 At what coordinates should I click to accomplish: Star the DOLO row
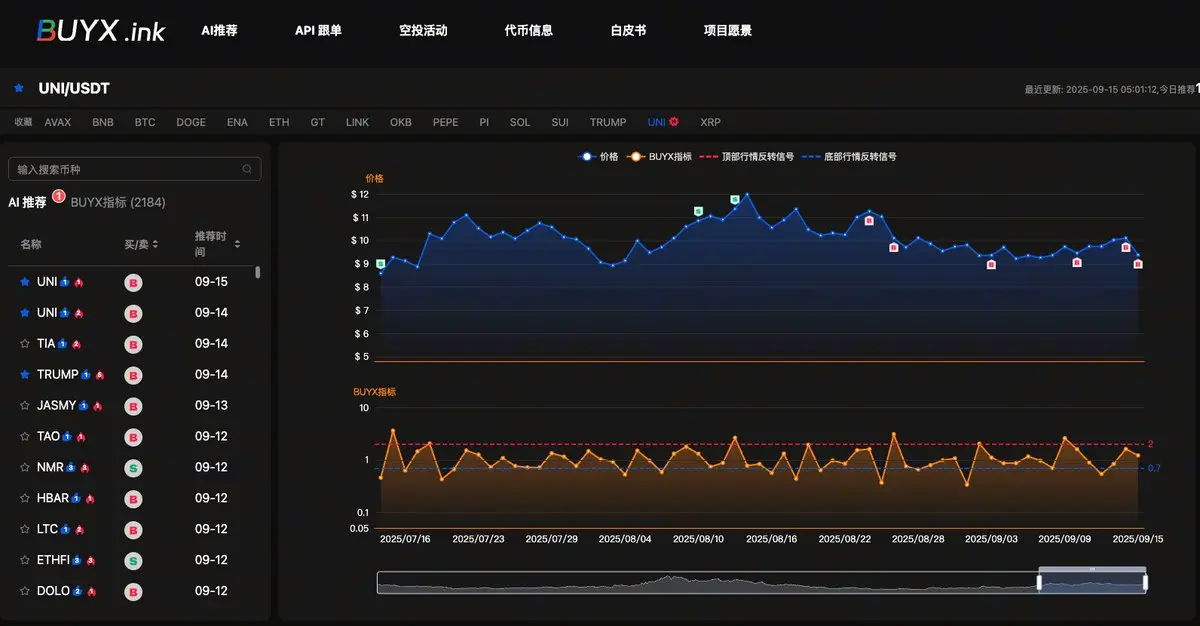[25, 591]
